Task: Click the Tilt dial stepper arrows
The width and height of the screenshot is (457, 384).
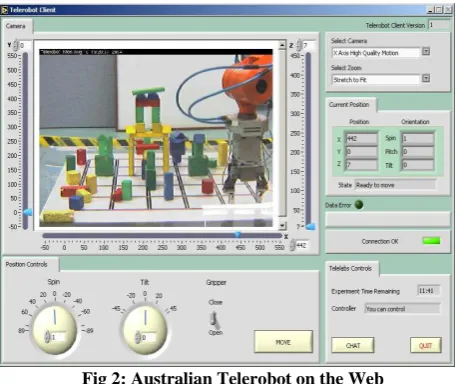Action: click(x=137, y=337)
